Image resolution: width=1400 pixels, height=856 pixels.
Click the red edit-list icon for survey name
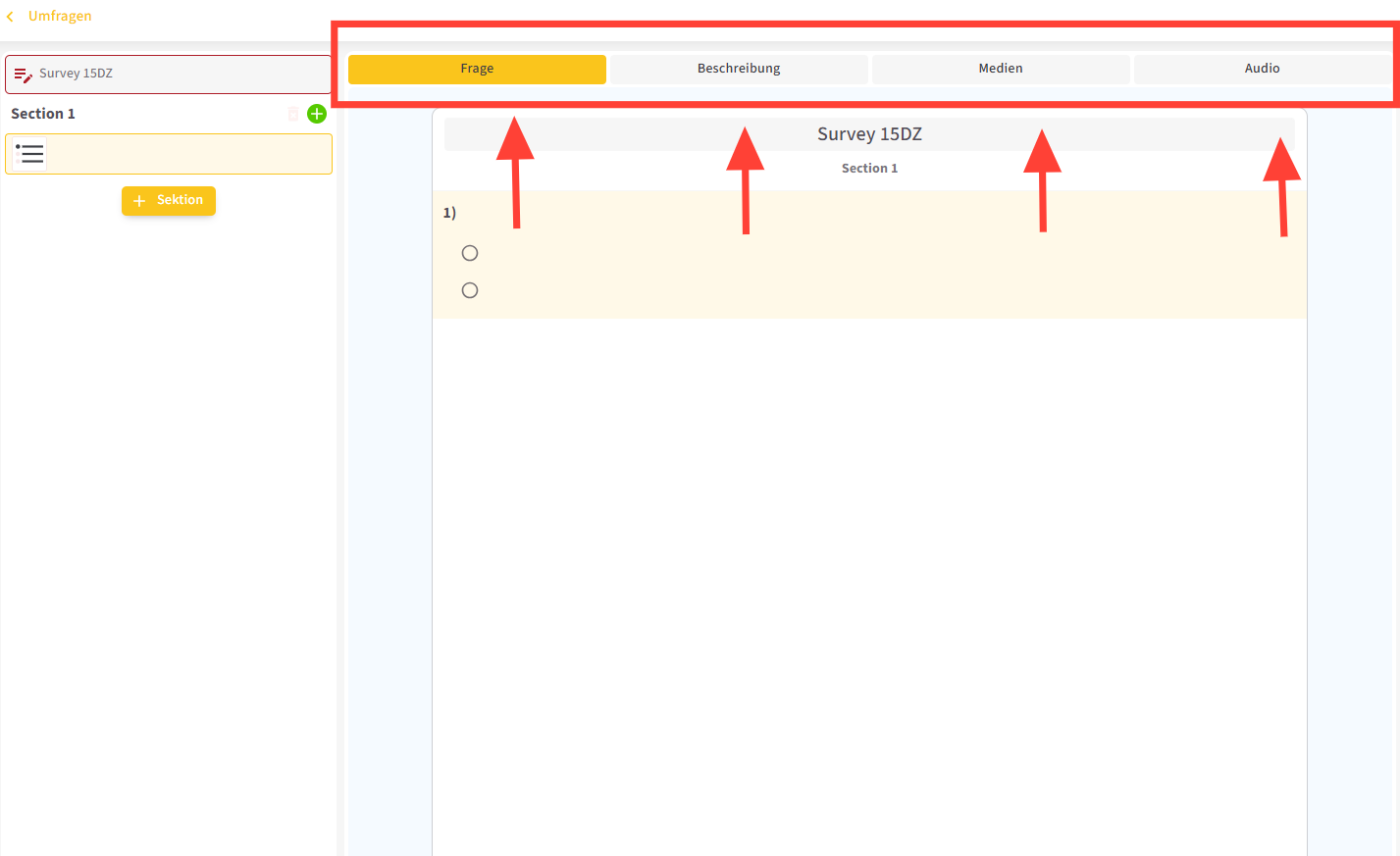tap(23, 75)
